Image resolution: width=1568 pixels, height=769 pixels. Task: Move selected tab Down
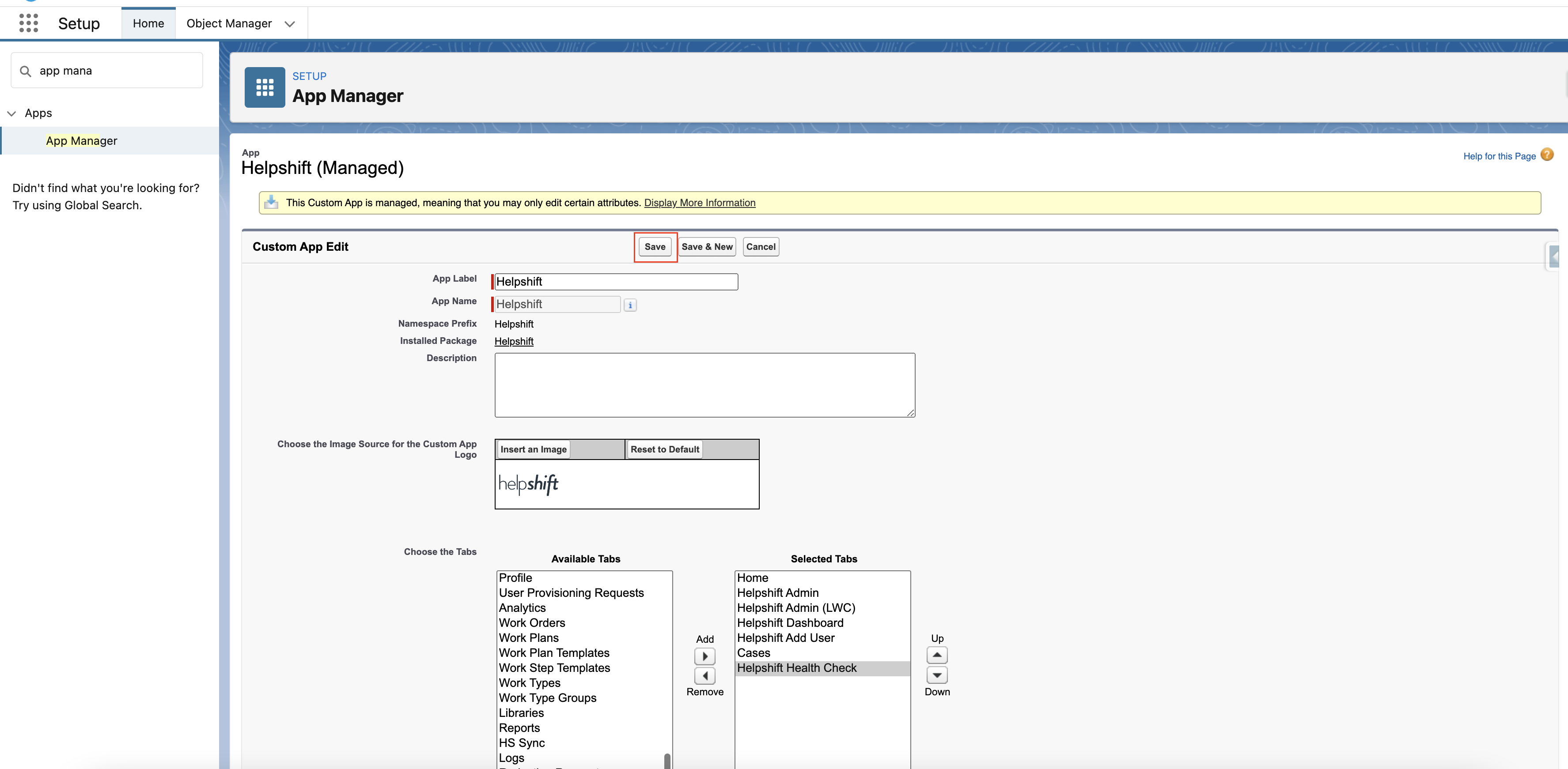tap(936, 675)
